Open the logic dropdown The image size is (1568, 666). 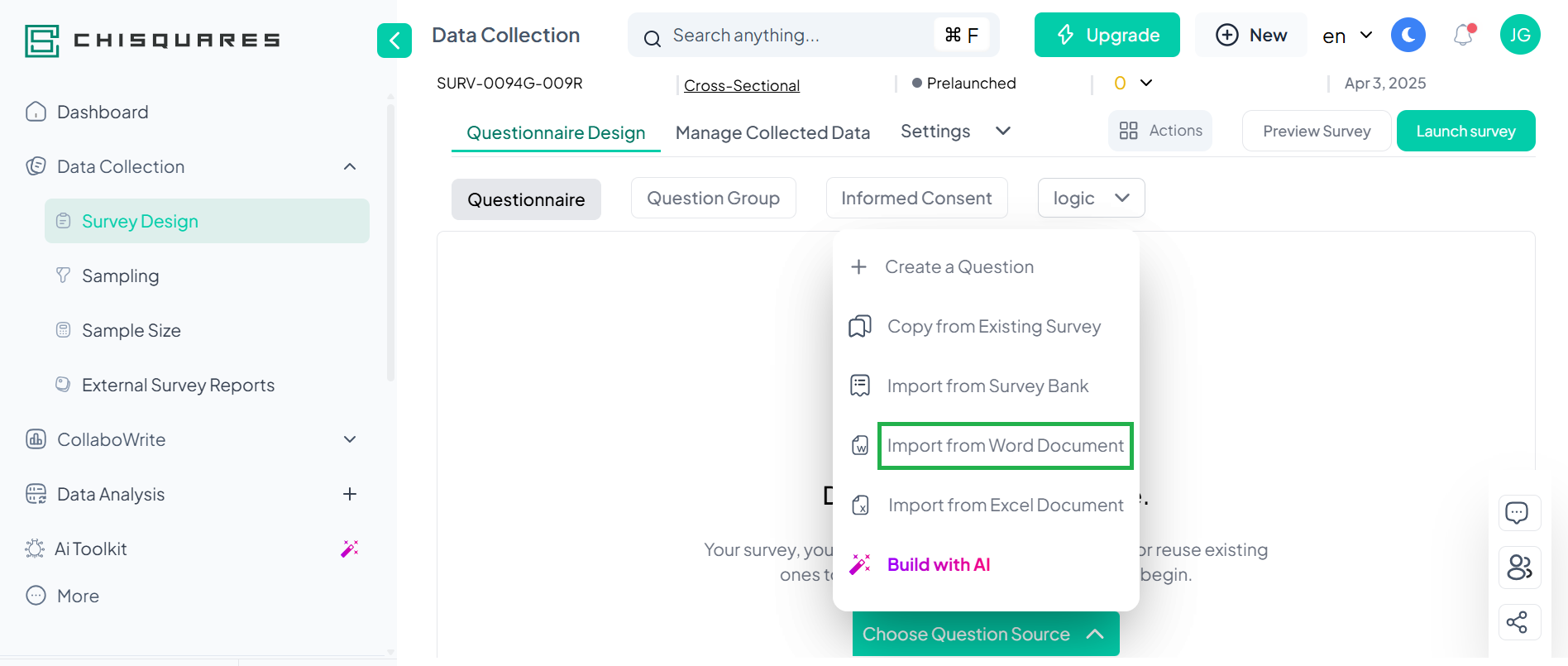coord(1092,198)
